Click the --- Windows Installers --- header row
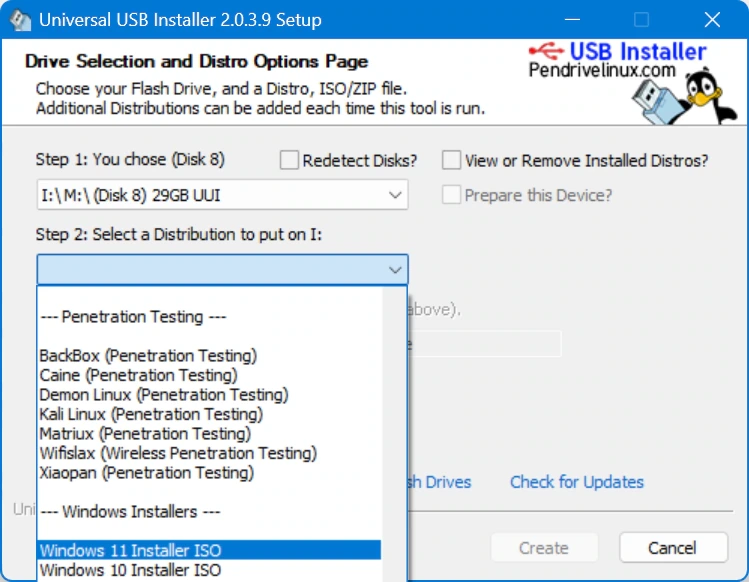The width and height of the screenshot is (749, 582). (210, 512)
